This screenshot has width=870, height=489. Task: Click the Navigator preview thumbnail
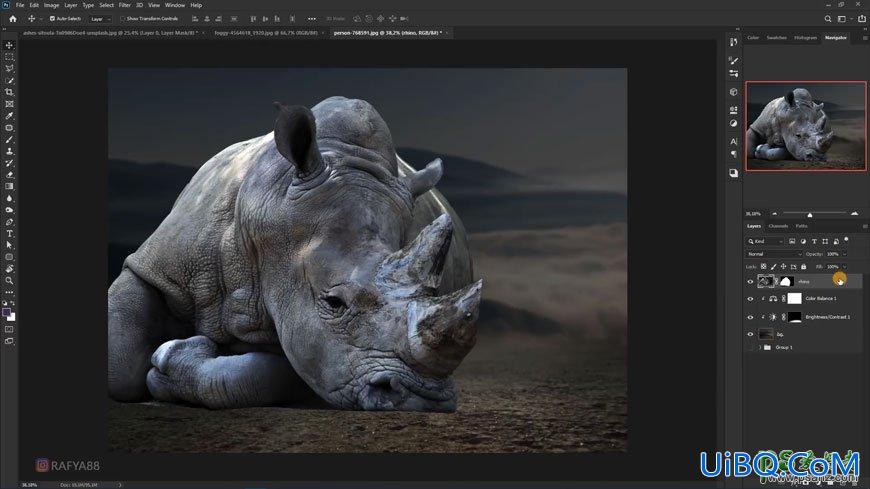point(806,126)
